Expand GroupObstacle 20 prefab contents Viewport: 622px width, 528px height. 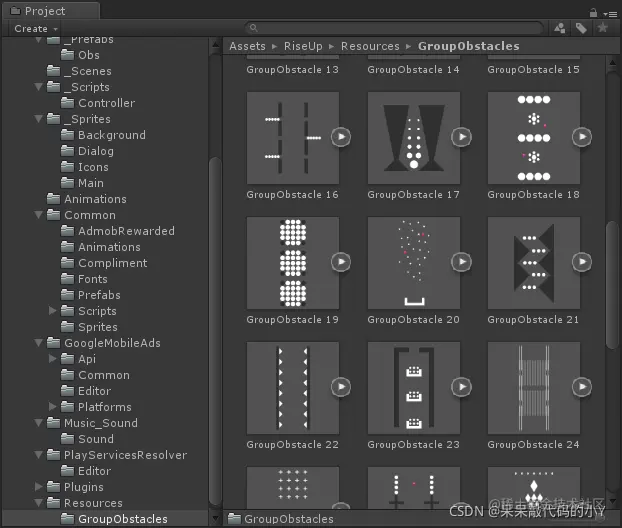click(461, 262)
